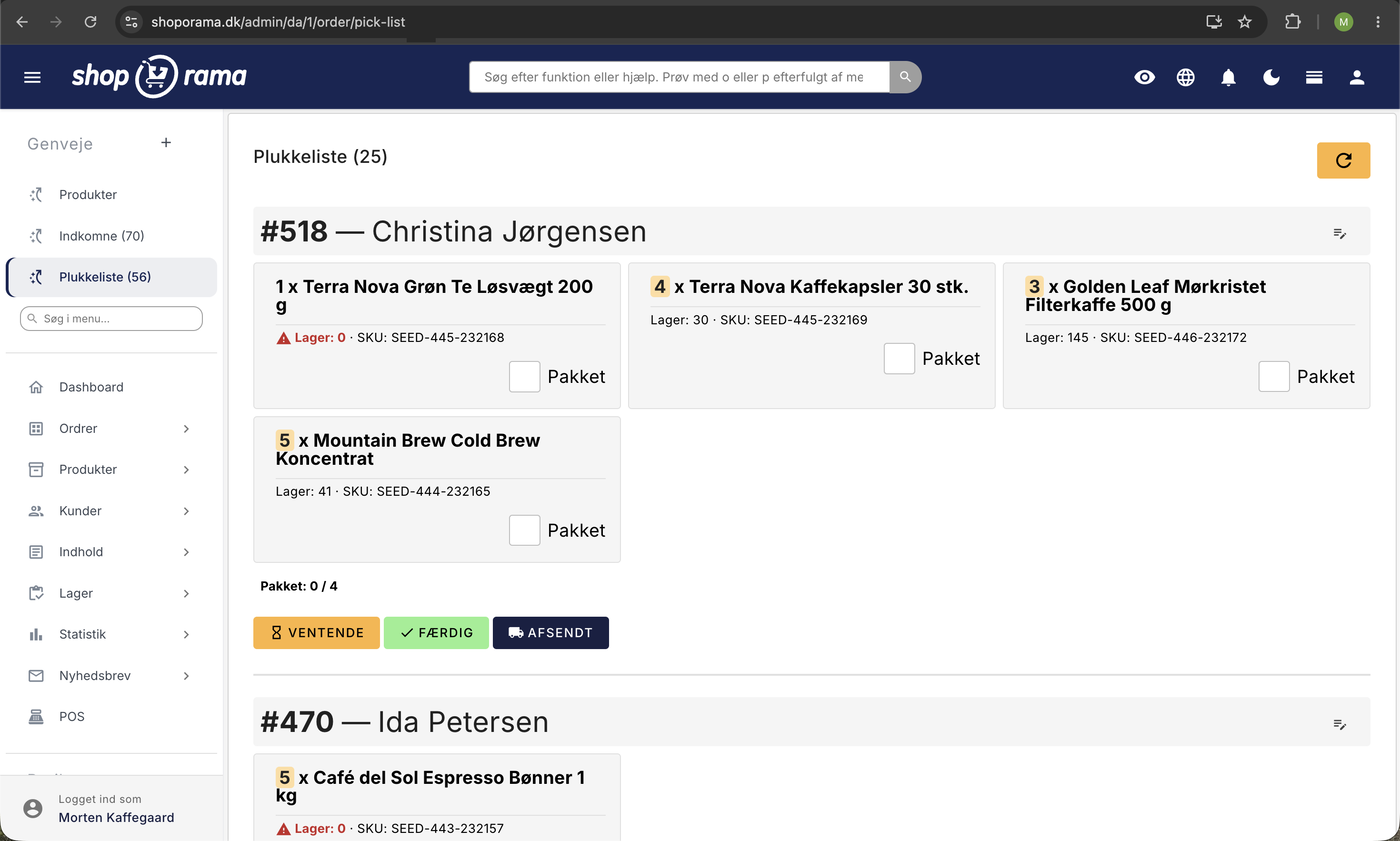Screen dimensions: 1400x841
Task: Expand the Produkter menu chevron
Action: tap(186, 469)
